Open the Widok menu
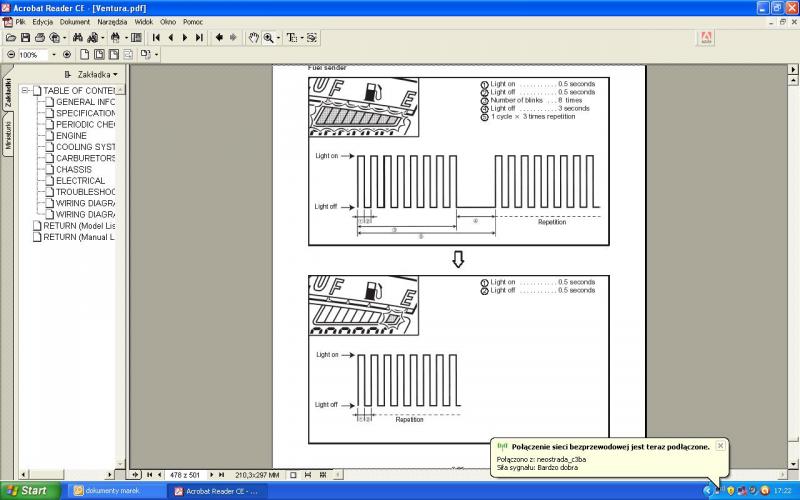The height and width of the screenshot is (500, 800). pyautogui.click(x=144, y=21)
